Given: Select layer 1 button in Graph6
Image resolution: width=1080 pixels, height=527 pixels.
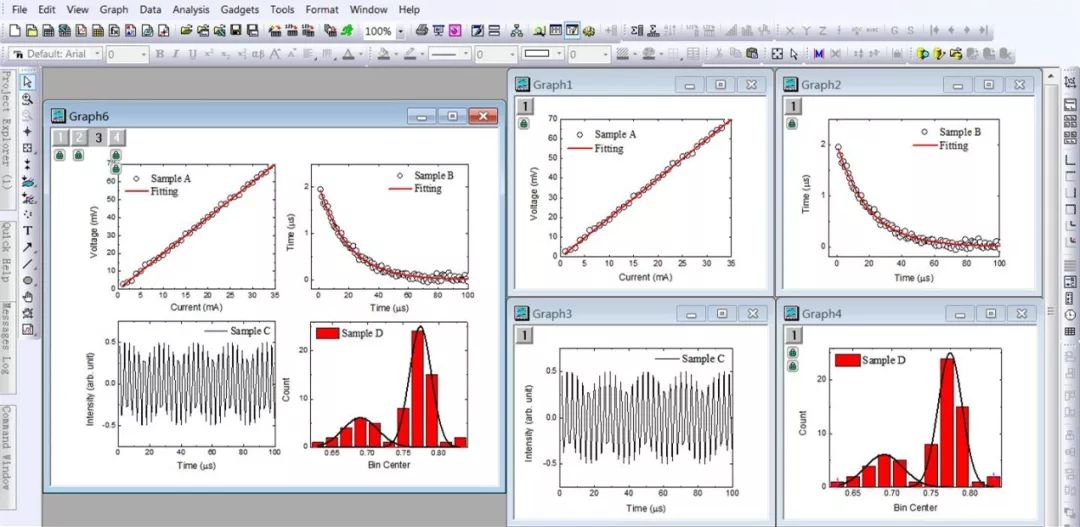Looking at the screenshot, I should tap(60, 138).
